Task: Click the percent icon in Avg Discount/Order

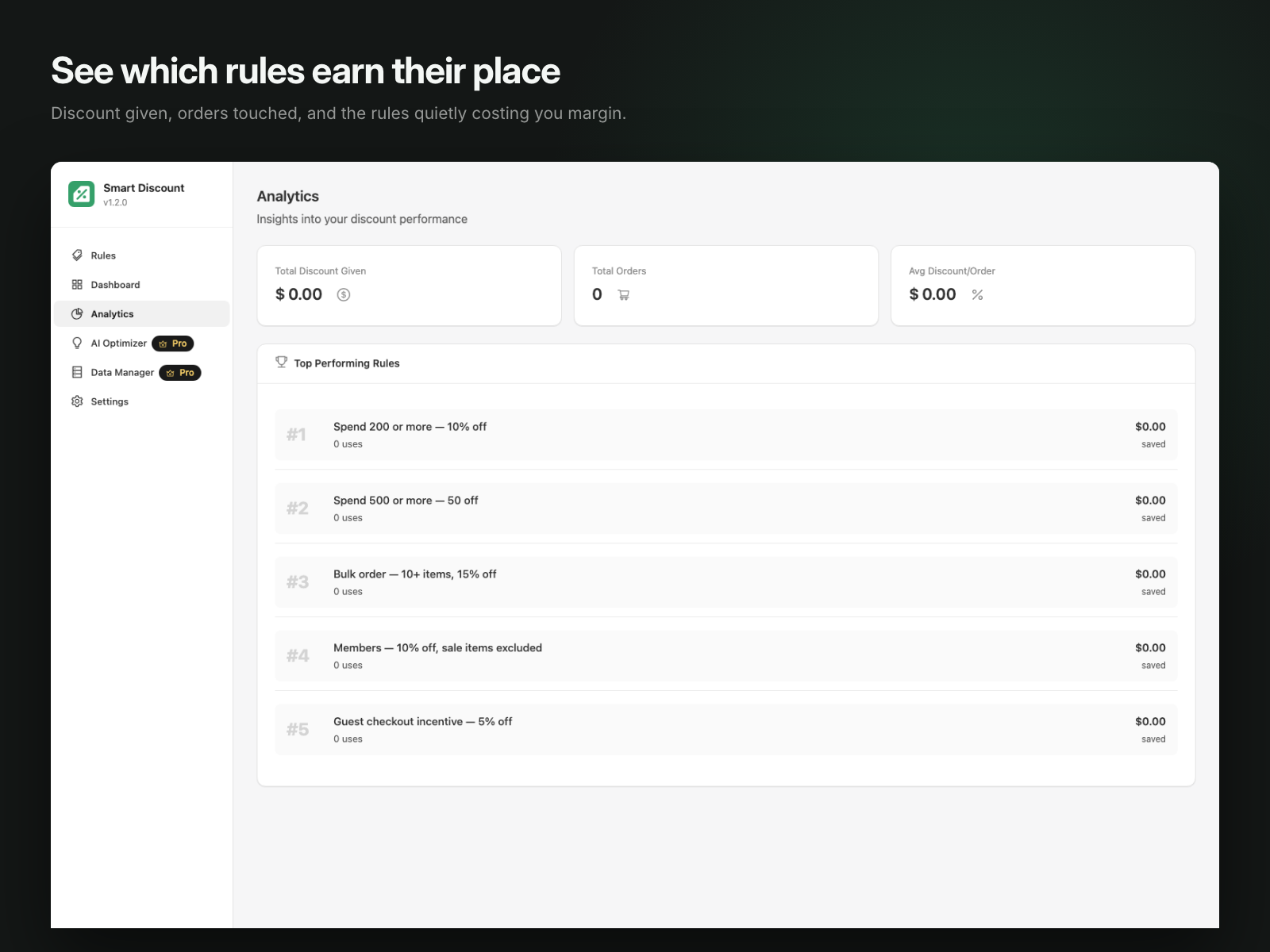Action: coord(978,295)
